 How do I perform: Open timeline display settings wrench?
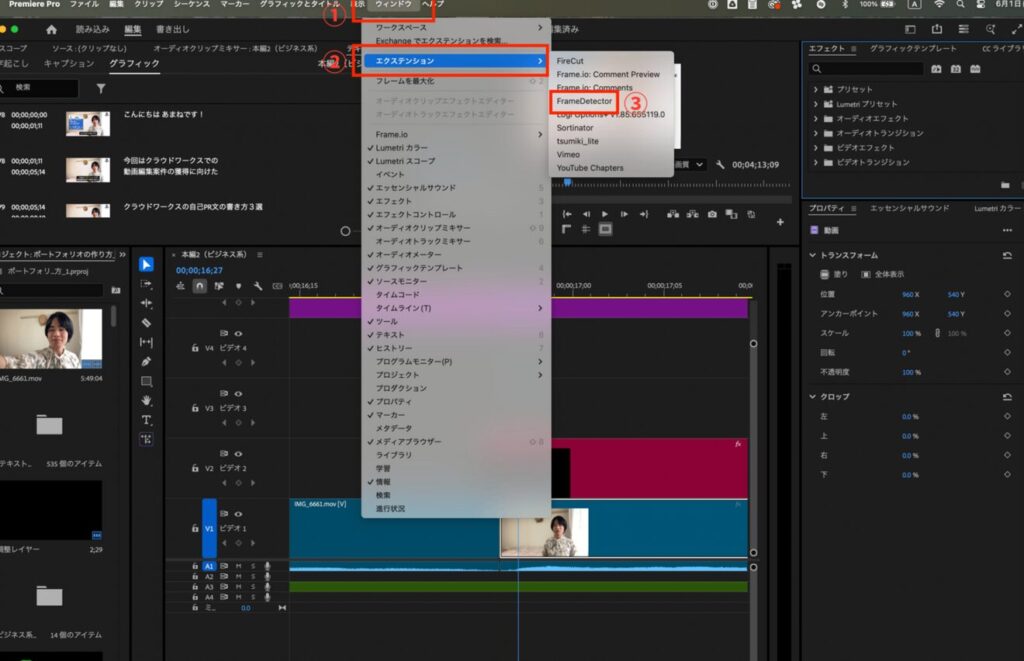(x=258, y=286)
